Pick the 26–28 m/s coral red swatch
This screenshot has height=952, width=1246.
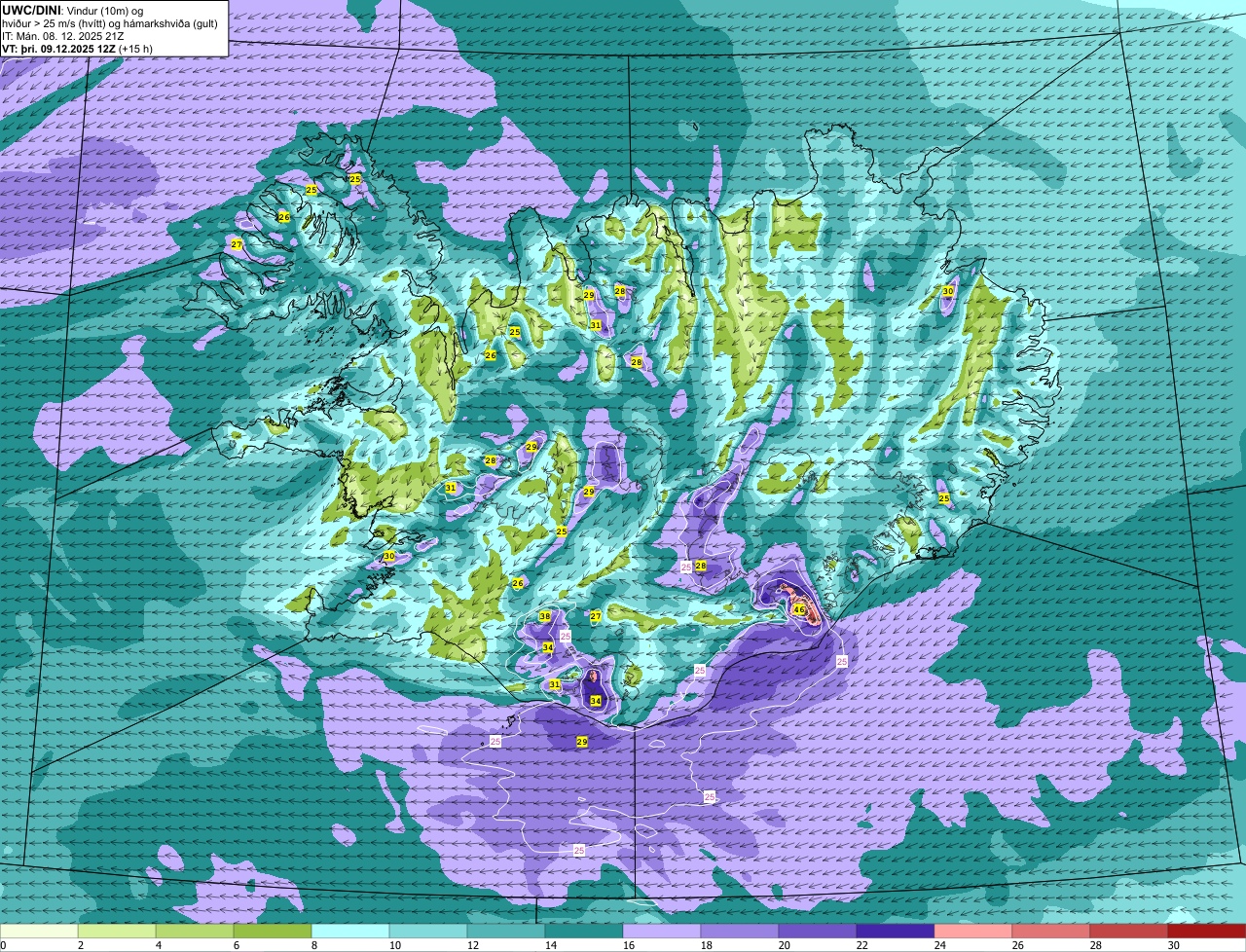pos(1051,932)
